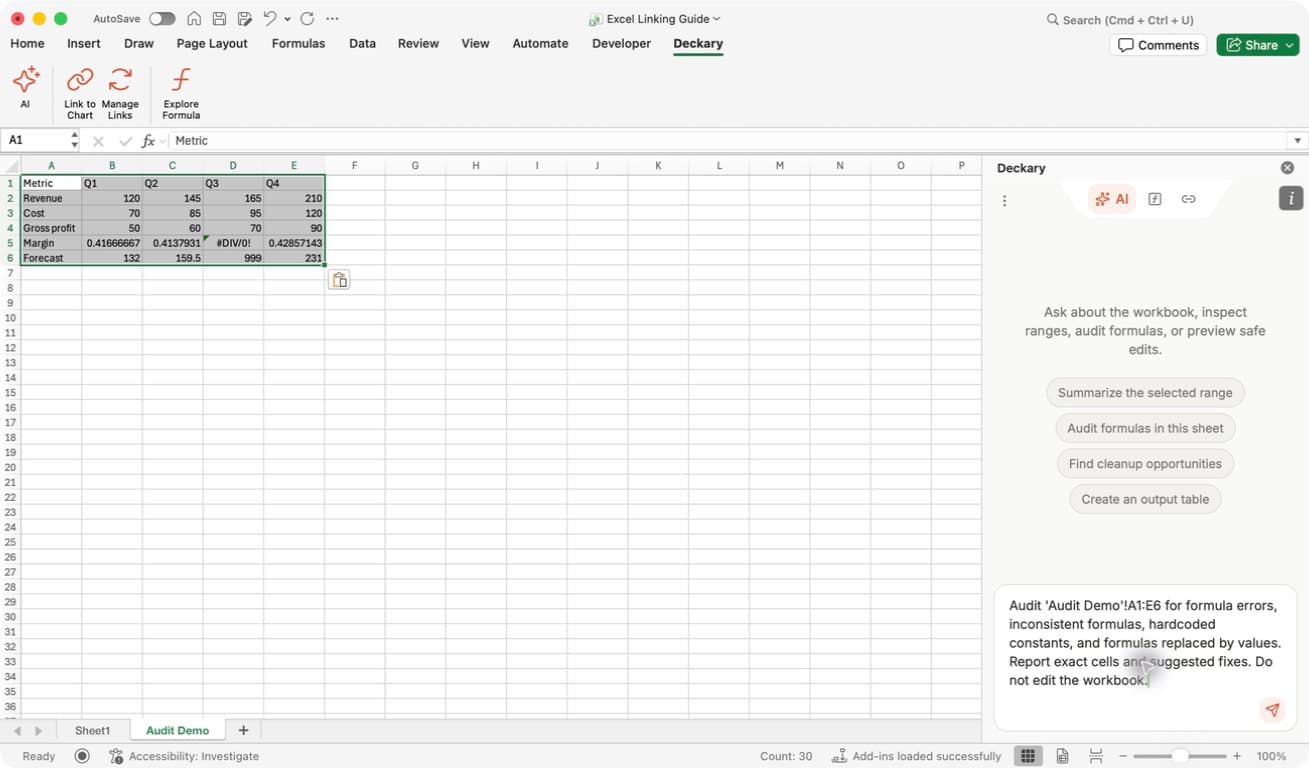Save the workbook with the floppy disk icon

pos(219,19)
